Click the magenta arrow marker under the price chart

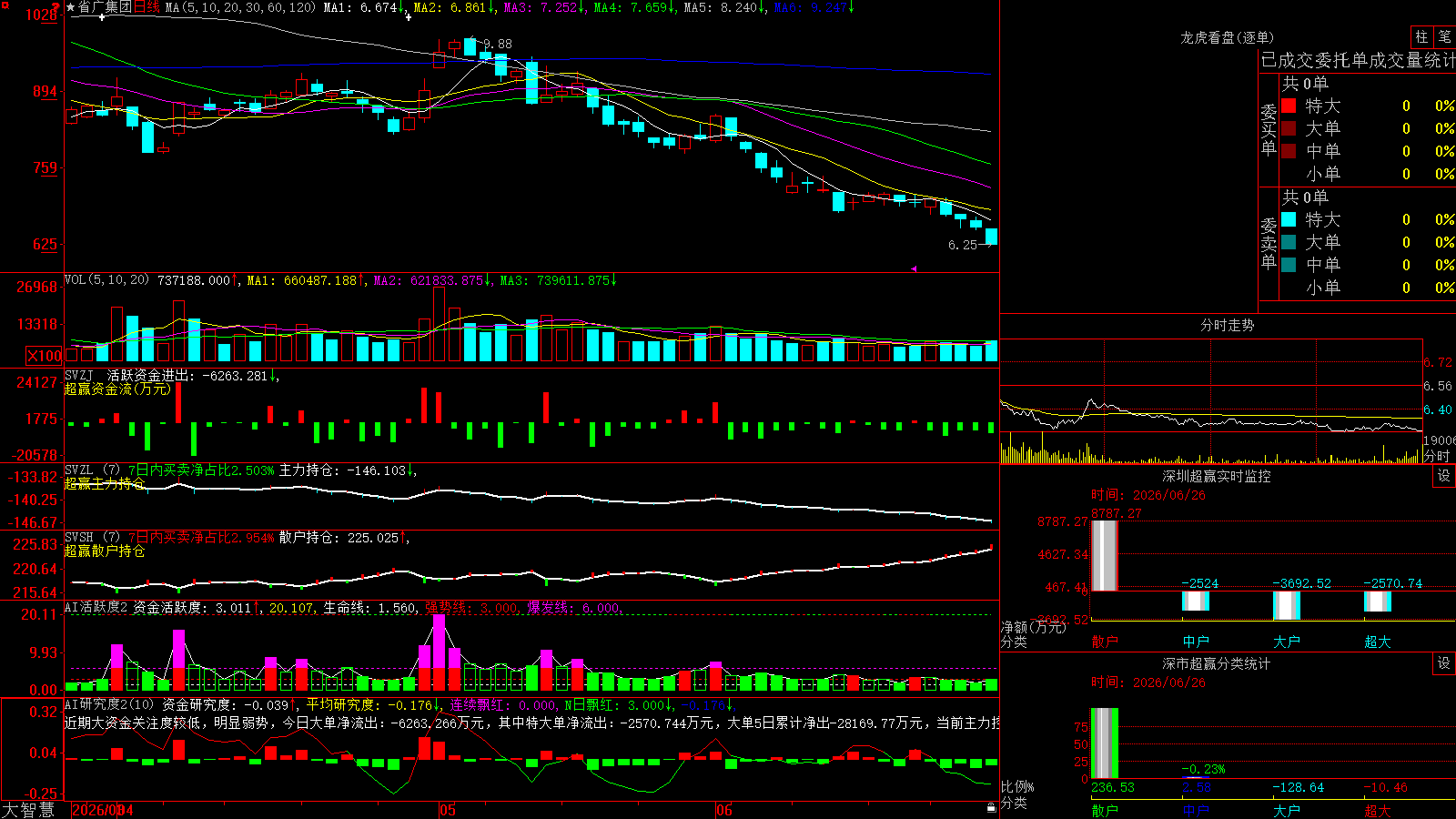coord(914,268)
